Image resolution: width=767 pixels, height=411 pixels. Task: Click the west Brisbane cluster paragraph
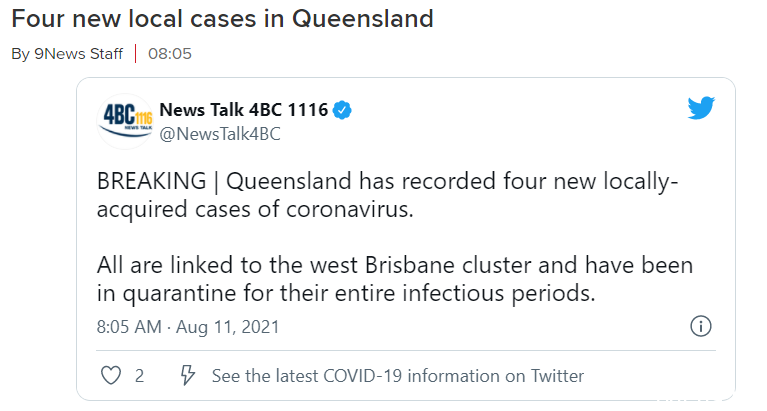point(395,279)
